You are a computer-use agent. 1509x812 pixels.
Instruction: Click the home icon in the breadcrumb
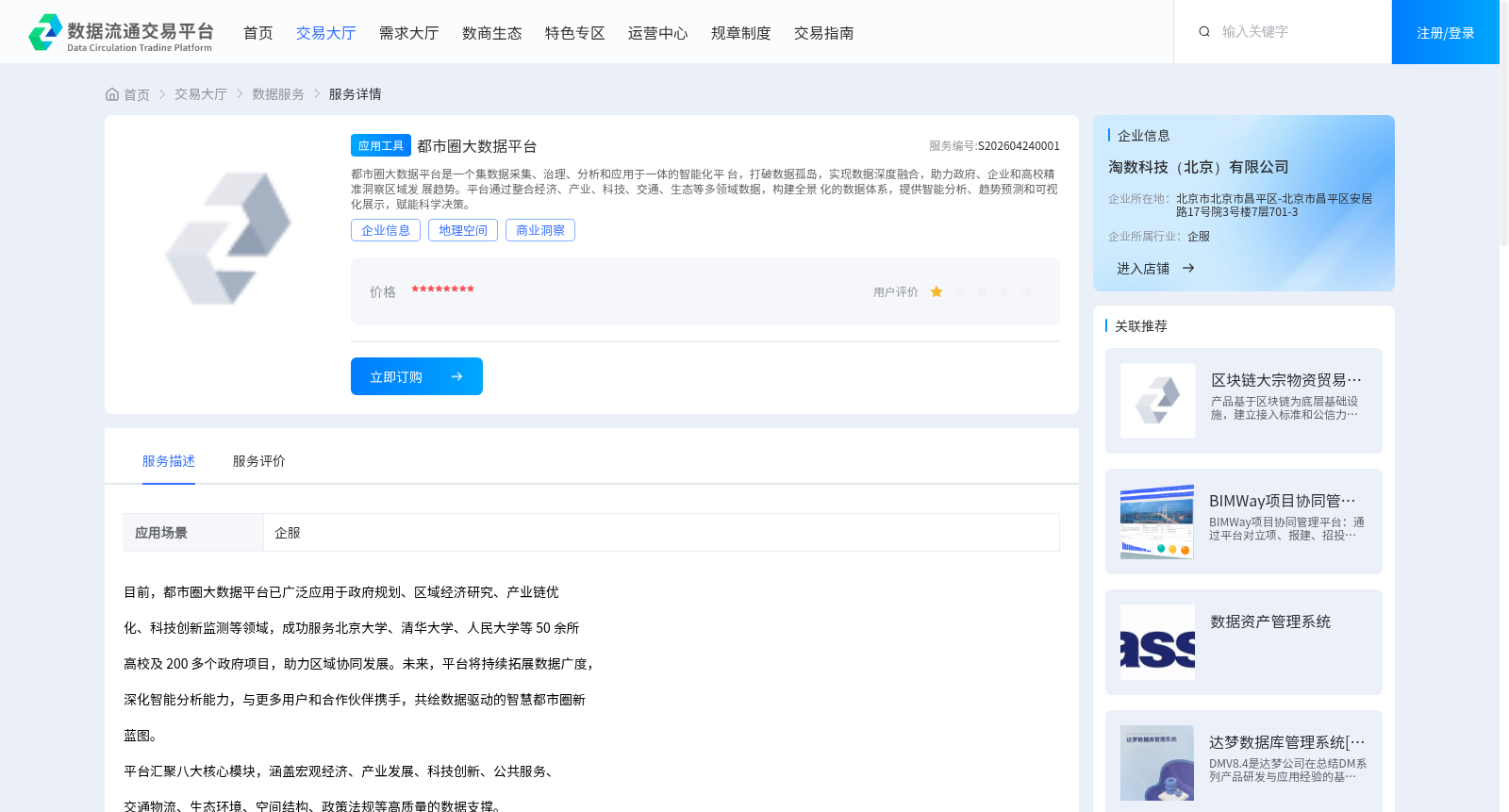point(112,94)
